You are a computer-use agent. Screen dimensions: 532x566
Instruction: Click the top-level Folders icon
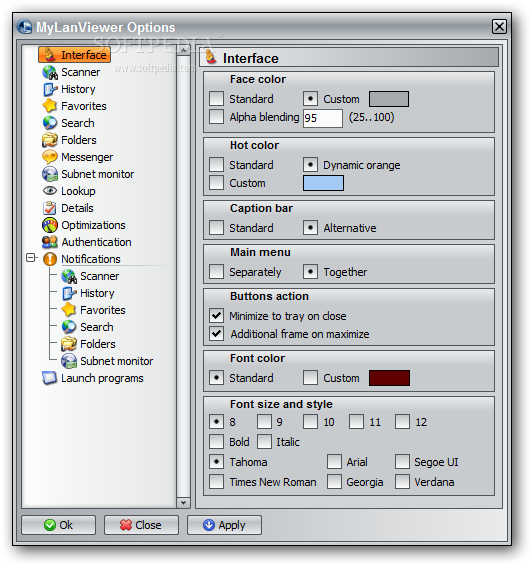pos(50,140)
